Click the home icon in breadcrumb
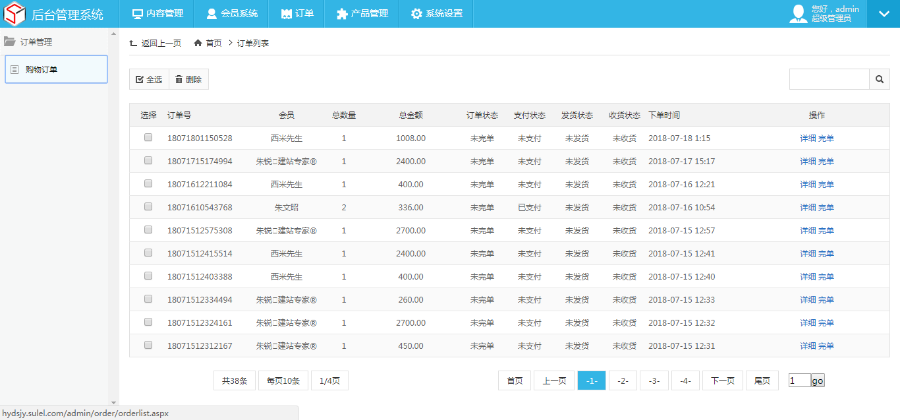 [x=198, y=43]
